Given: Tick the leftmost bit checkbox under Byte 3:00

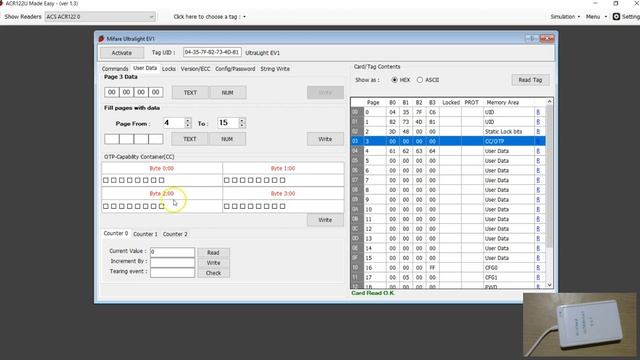Looking at the screenshot, I should [x=227, y=206].
